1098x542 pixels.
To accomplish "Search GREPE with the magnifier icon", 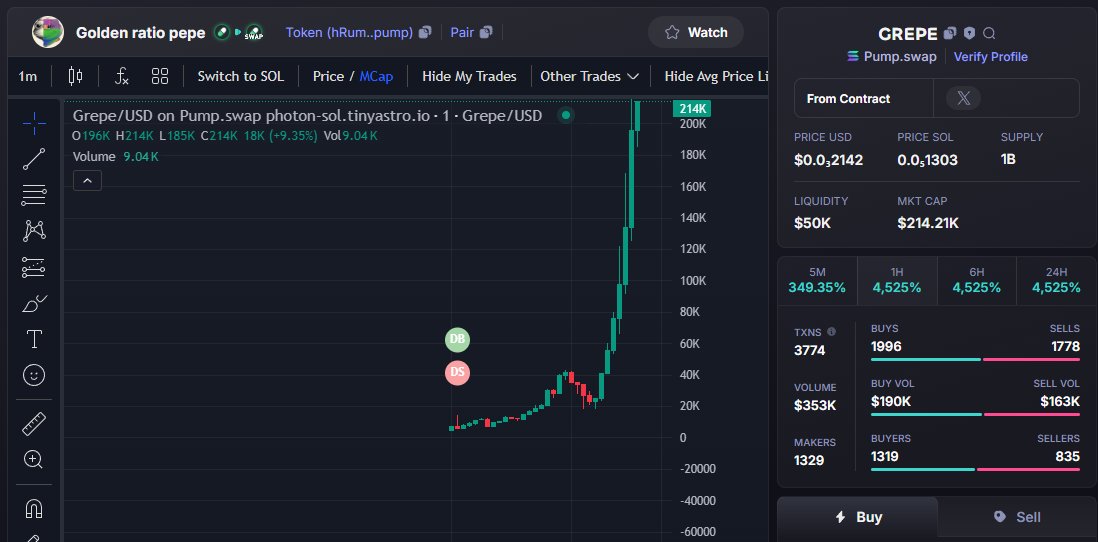I will (x=989, y=33).
